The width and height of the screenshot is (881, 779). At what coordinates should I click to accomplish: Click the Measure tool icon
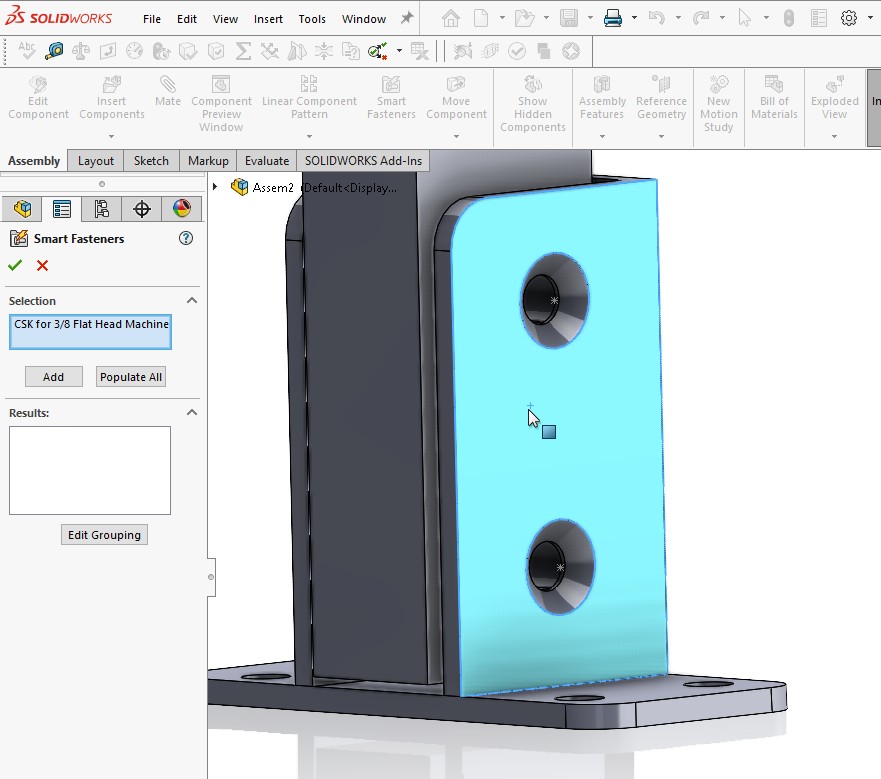point(54,51)
